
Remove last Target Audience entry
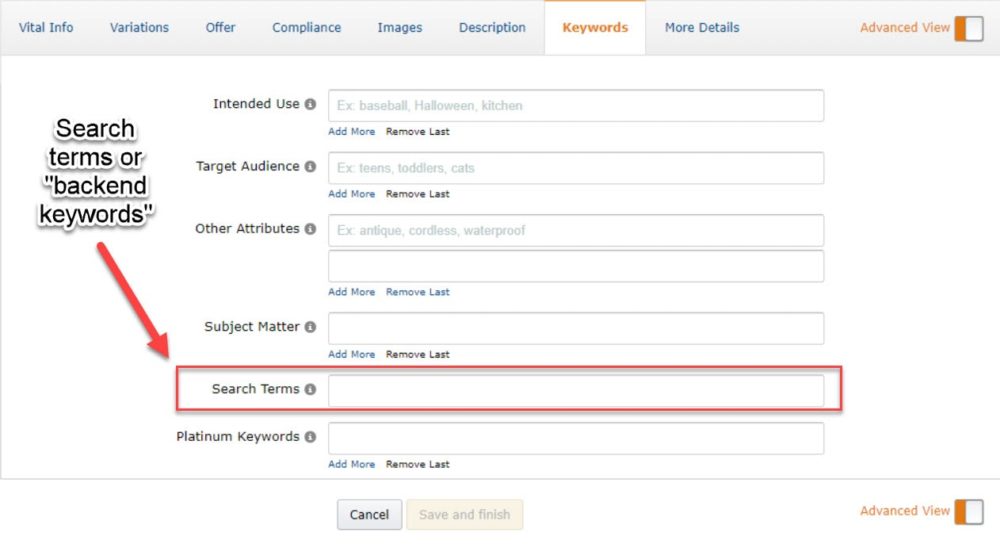point(418,194)
